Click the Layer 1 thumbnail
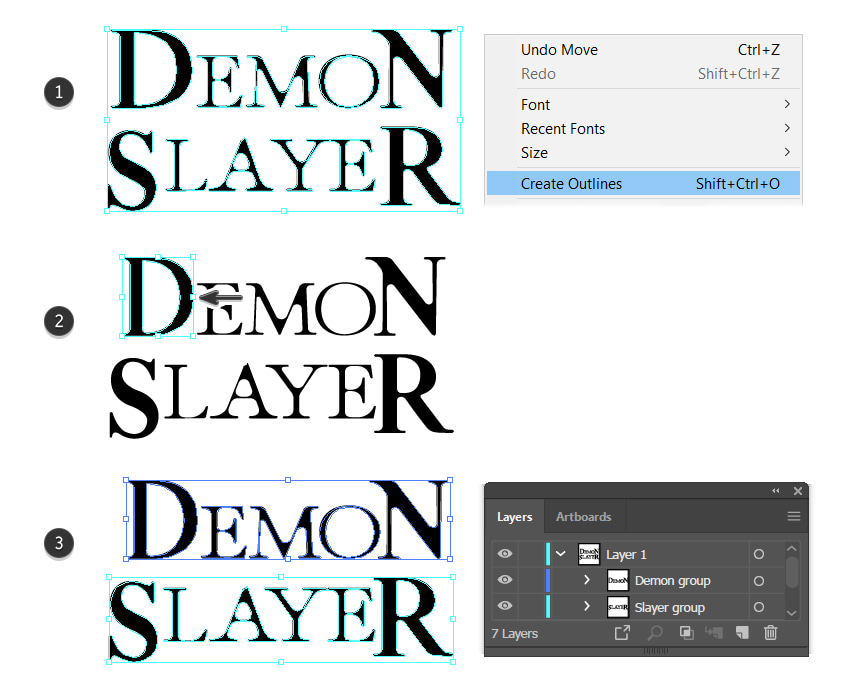The height and width of the screenshot is (690, 850). pos(589,554)
